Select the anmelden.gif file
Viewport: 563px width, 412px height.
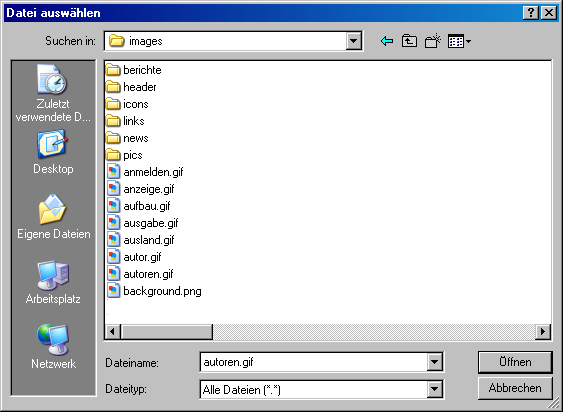click(x=145, y=172)
